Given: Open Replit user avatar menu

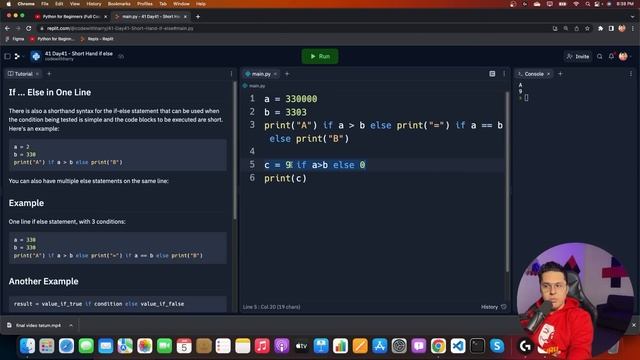Looking at the screenshot, I should point(623,56).
